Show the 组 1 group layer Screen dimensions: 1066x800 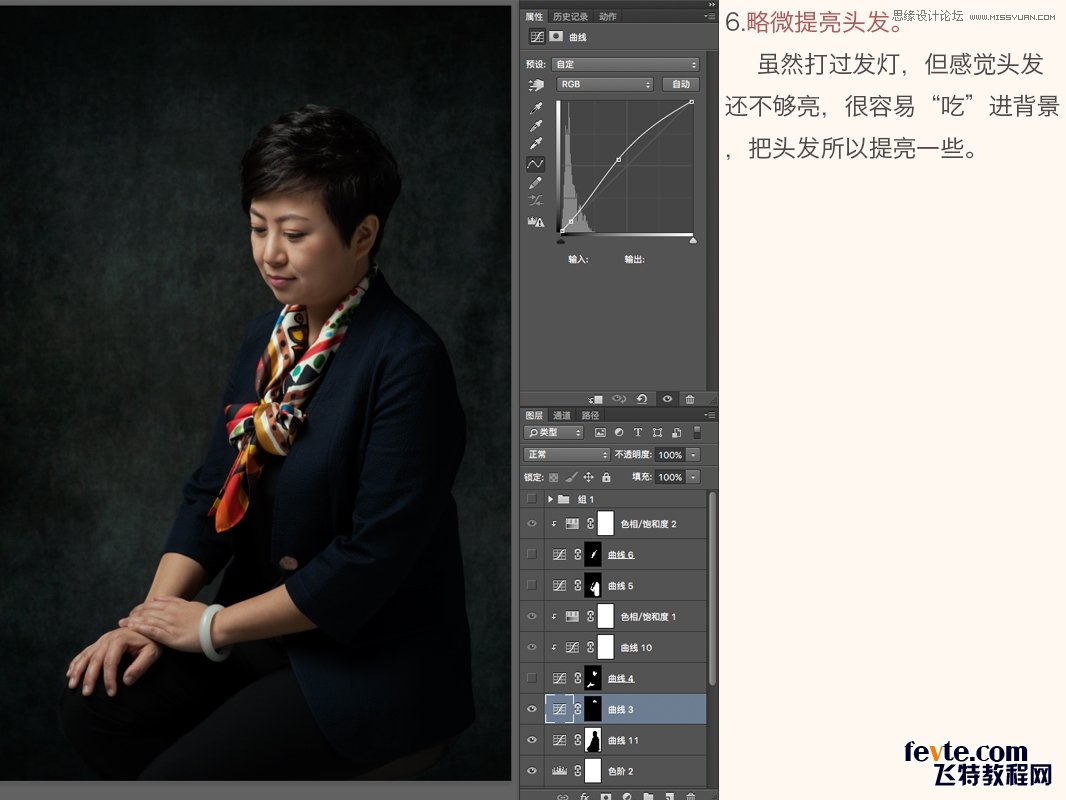532,499
